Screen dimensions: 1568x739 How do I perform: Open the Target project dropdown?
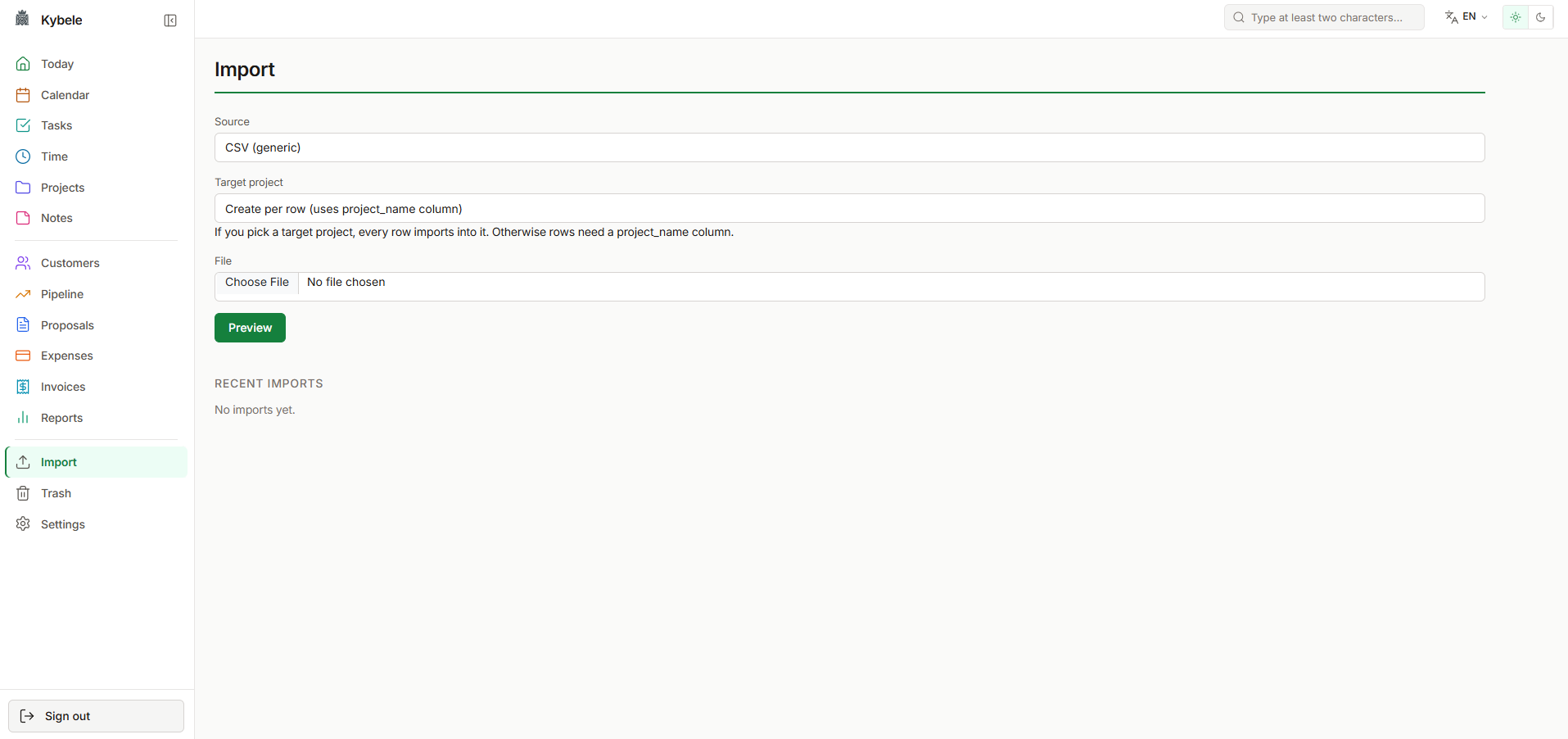[x=849, y=208]
